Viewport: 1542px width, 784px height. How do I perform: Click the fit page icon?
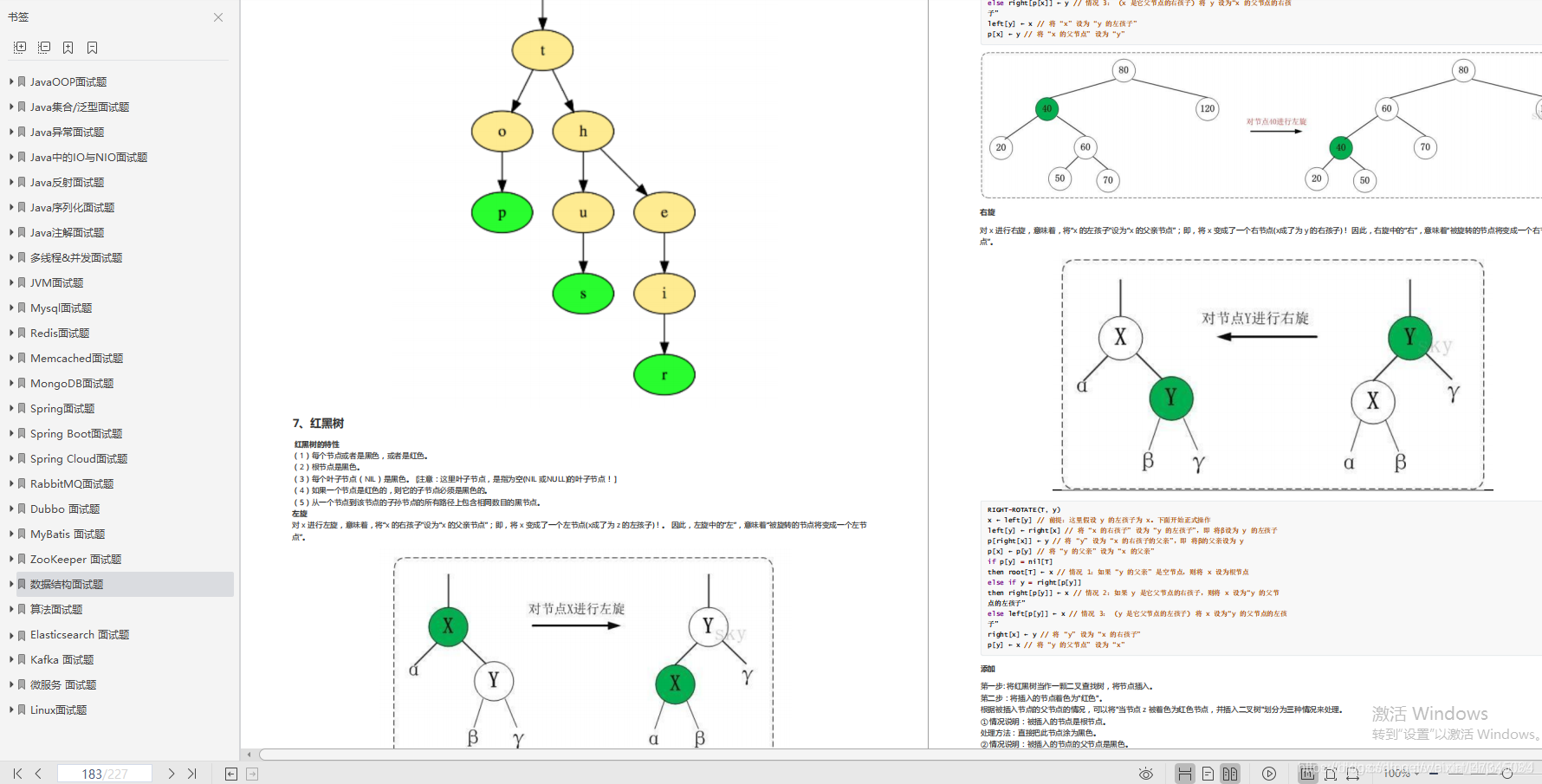1330,774
